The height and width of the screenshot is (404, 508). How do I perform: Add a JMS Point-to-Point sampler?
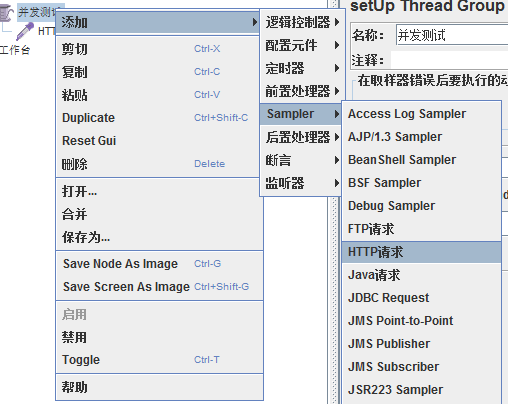pyautogui.click(x=422, y=321)
